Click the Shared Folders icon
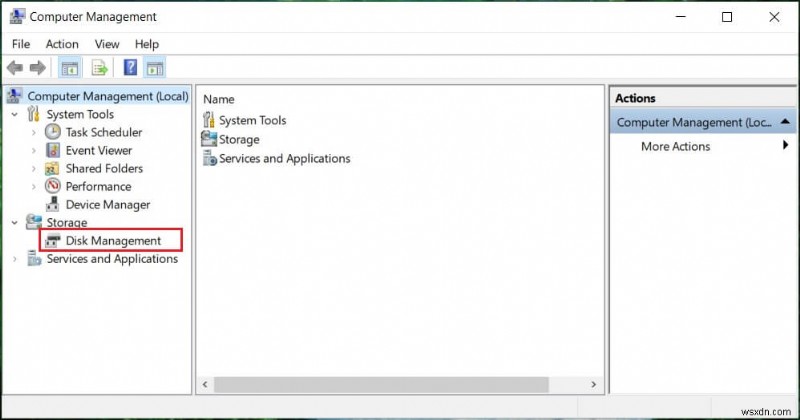The height and width of the screenshot is (420, 800). pos(52,168)
